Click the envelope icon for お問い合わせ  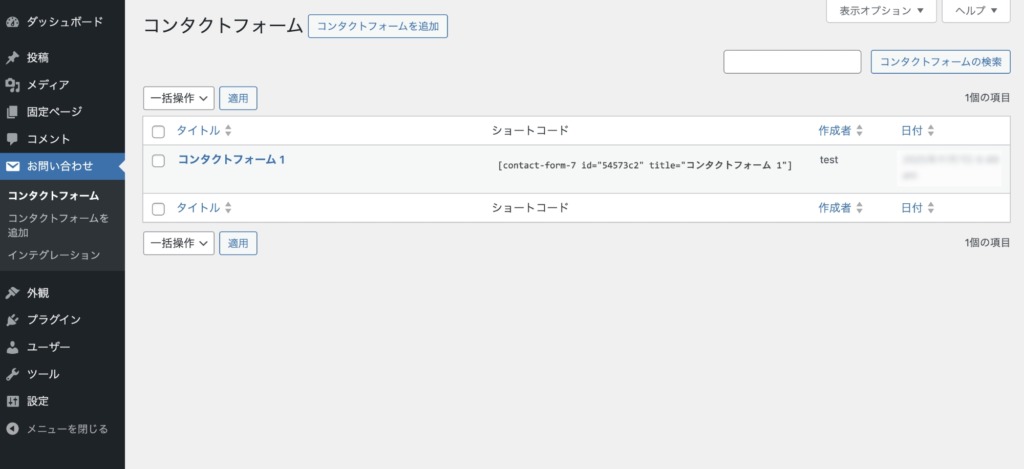click(12, 166)
